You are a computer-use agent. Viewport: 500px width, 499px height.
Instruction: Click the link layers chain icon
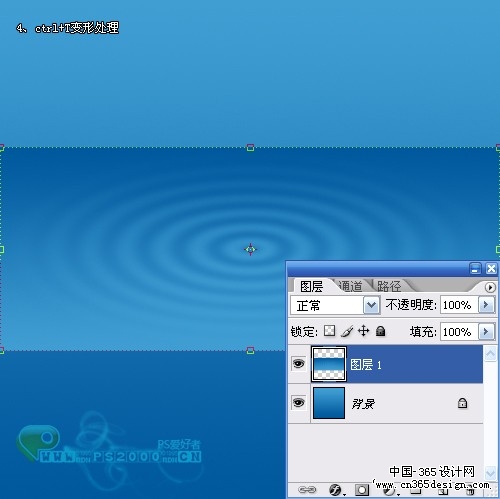(307, 490)
